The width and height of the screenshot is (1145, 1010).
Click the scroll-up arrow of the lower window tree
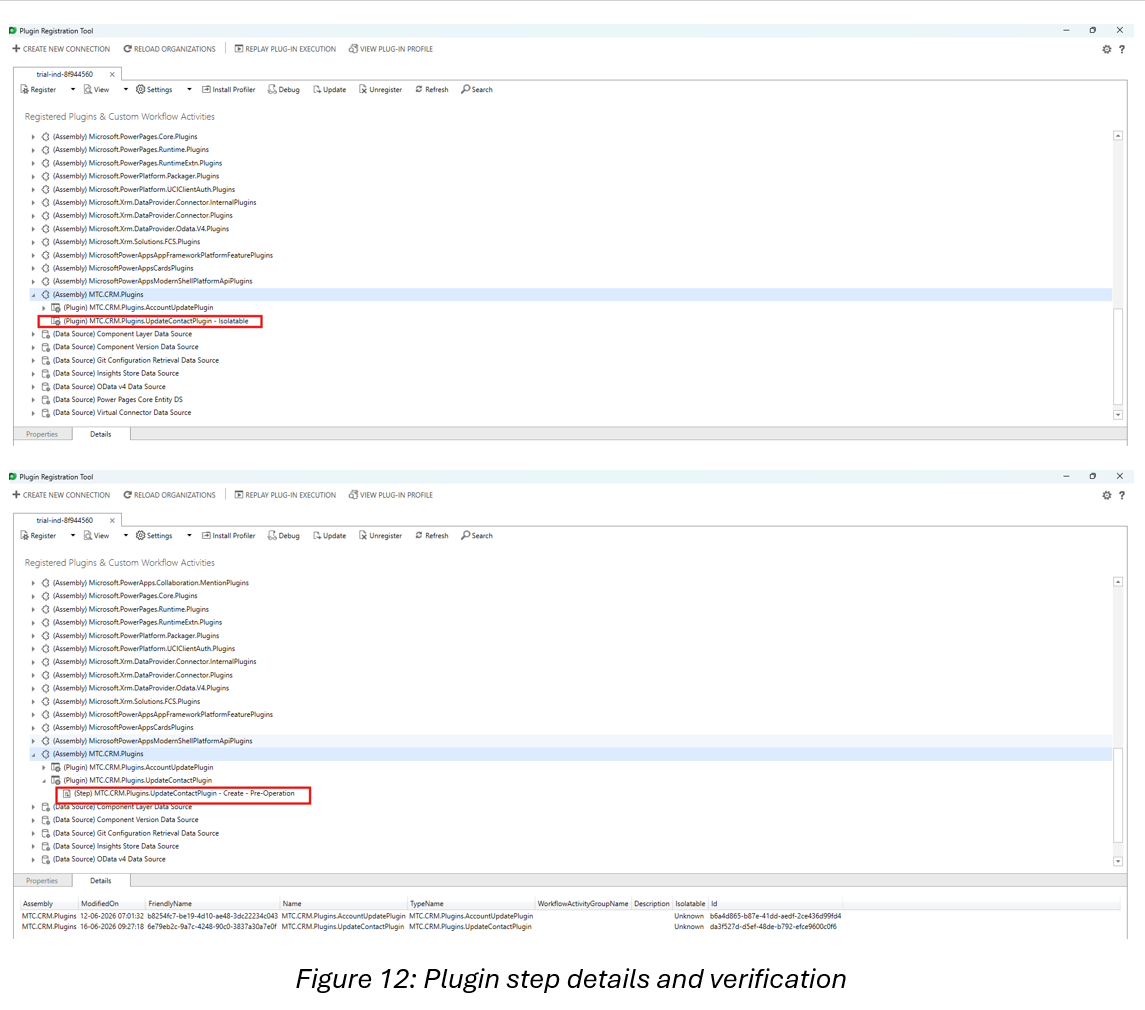(1118, 582)
